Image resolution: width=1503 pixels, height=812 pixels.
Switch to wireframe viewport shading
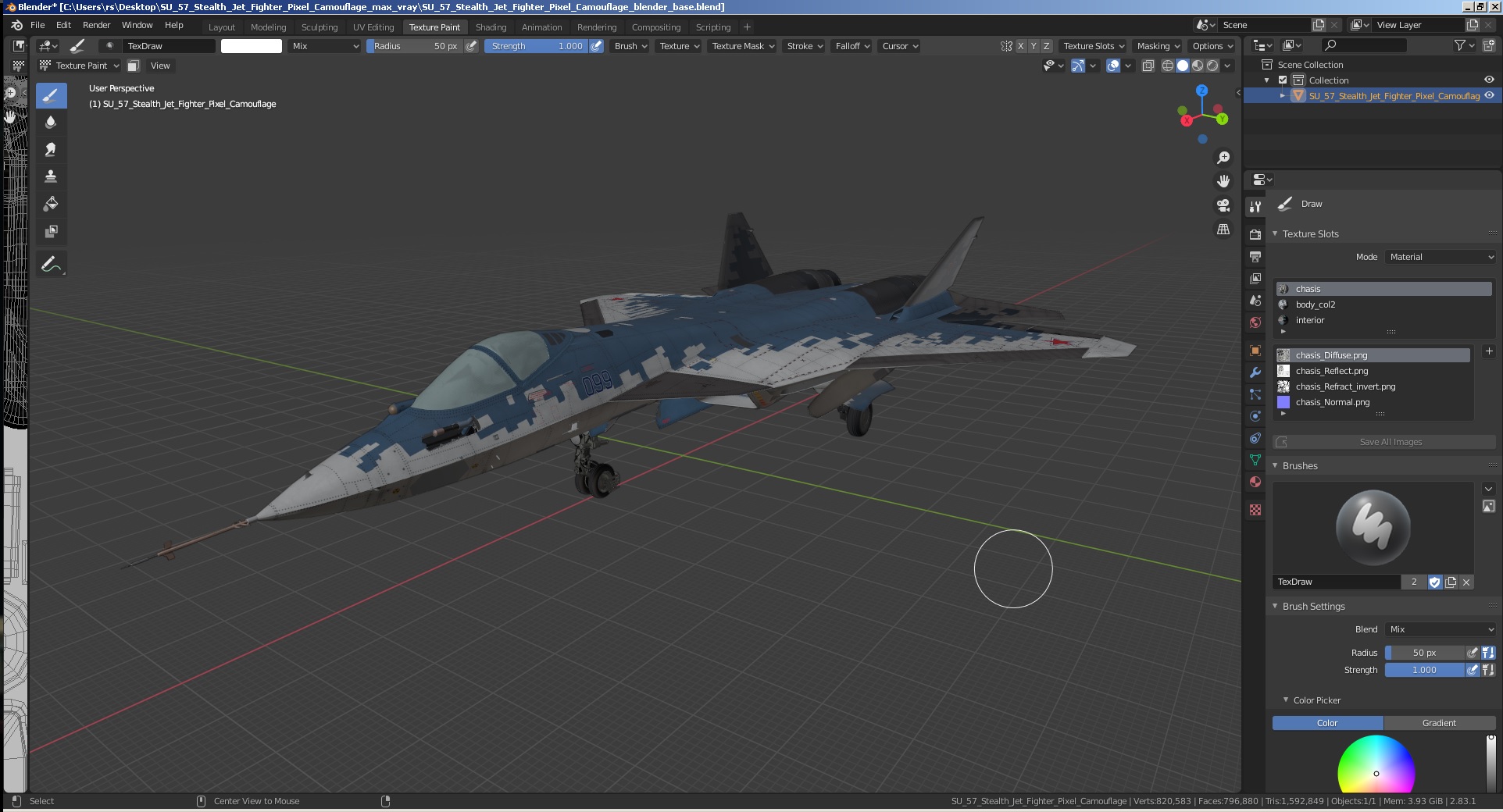point(1168,66)
